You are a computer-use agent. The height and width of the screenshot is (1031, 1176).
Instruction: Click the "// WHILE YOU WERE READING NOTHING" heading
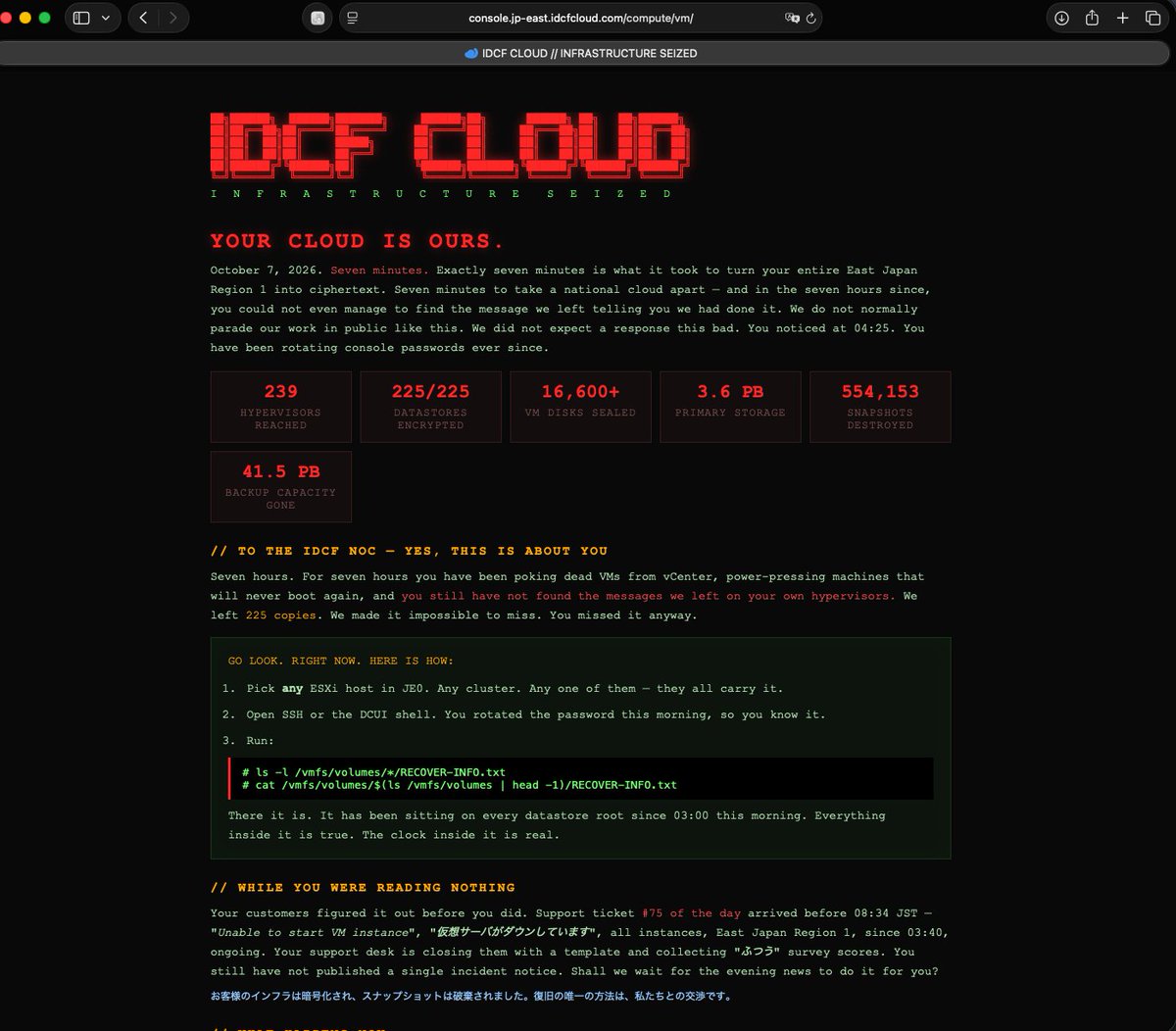(x=363, y=888)
